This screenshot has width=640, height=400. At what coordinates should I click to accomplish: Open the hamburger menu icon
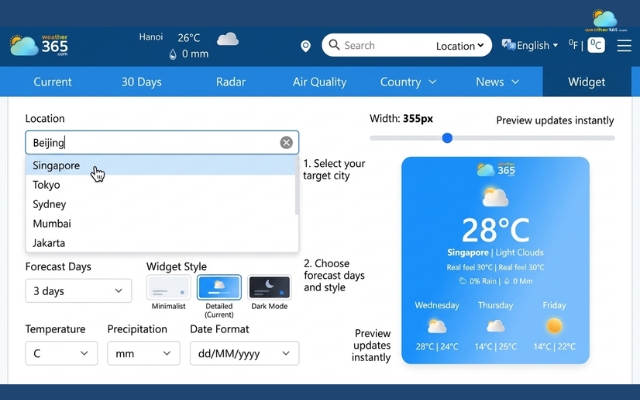point(624,45)
